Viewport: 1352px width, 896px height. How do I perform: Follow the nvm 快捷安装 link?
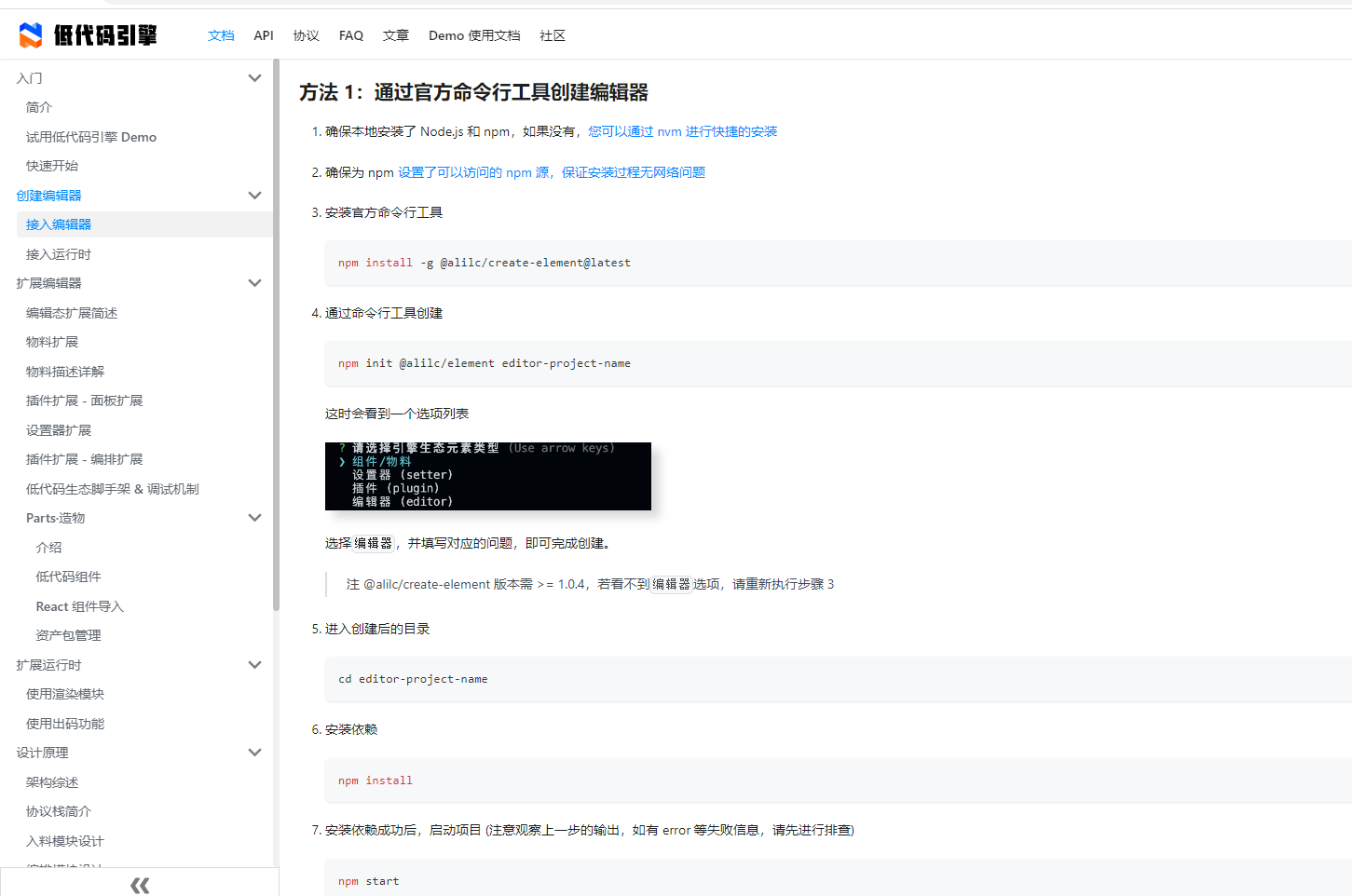pos(682,131)
